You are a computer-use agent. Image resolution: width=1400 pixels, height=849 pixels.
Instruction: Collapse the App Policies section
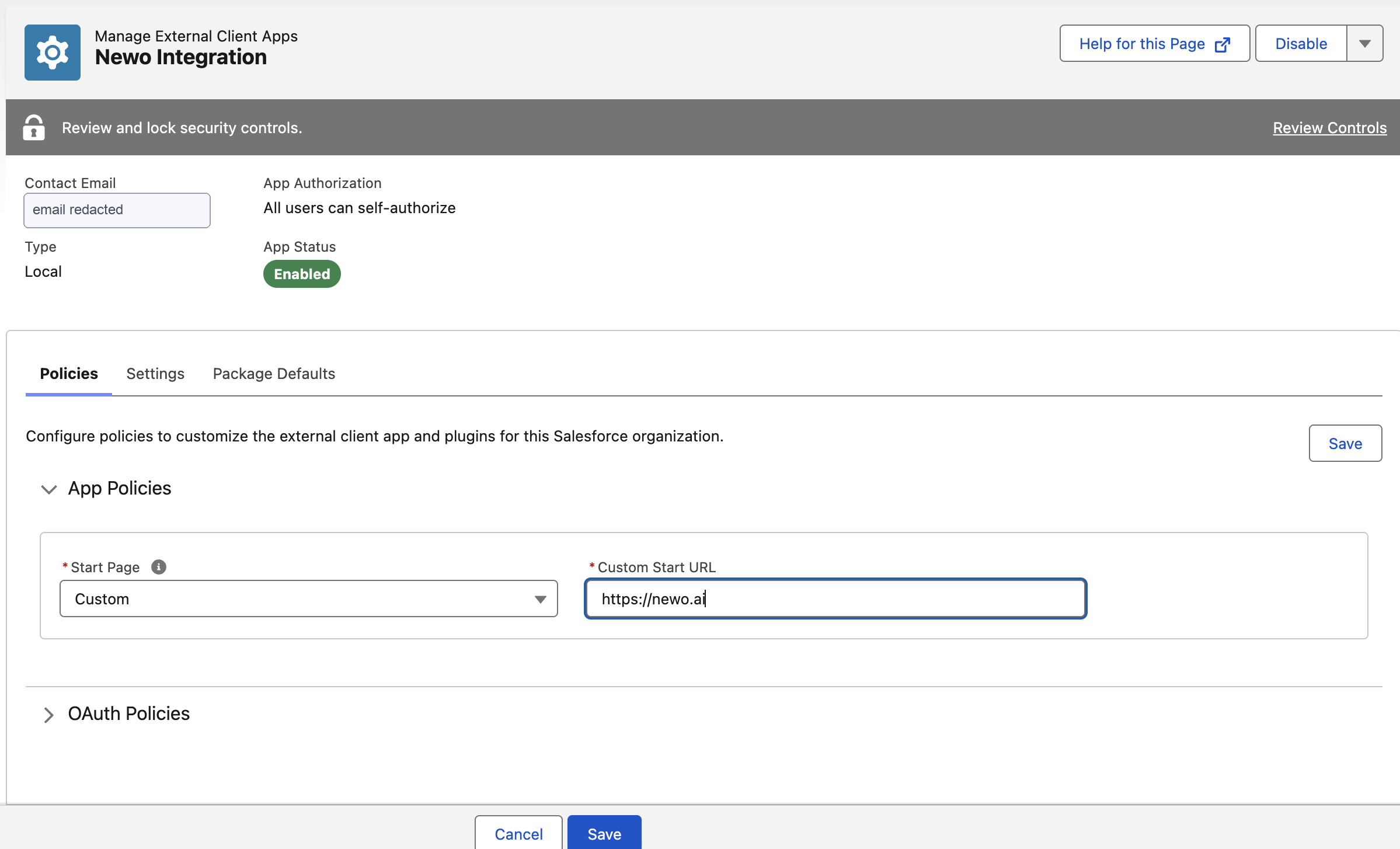click(49, 489)
